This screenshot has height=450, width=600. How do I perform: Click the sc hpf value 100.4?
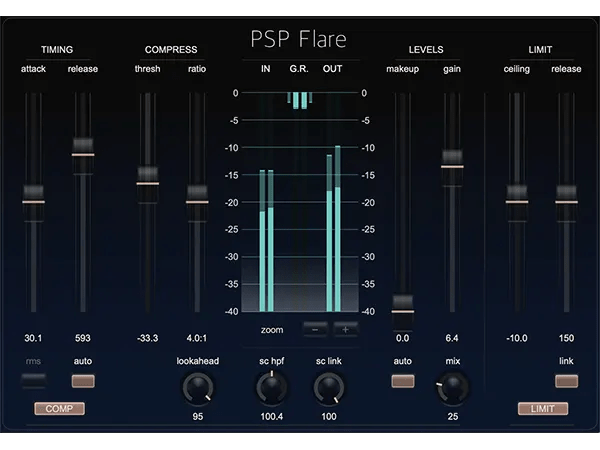pyautogui.click(x=272, y=417)
